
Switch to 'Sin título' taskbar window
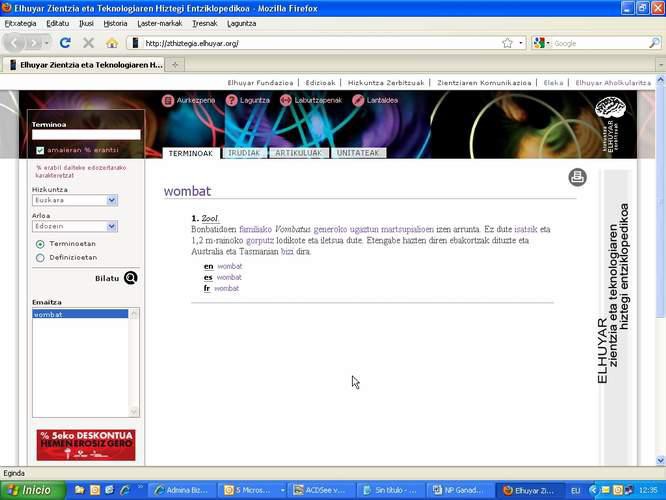pos(390,490)
